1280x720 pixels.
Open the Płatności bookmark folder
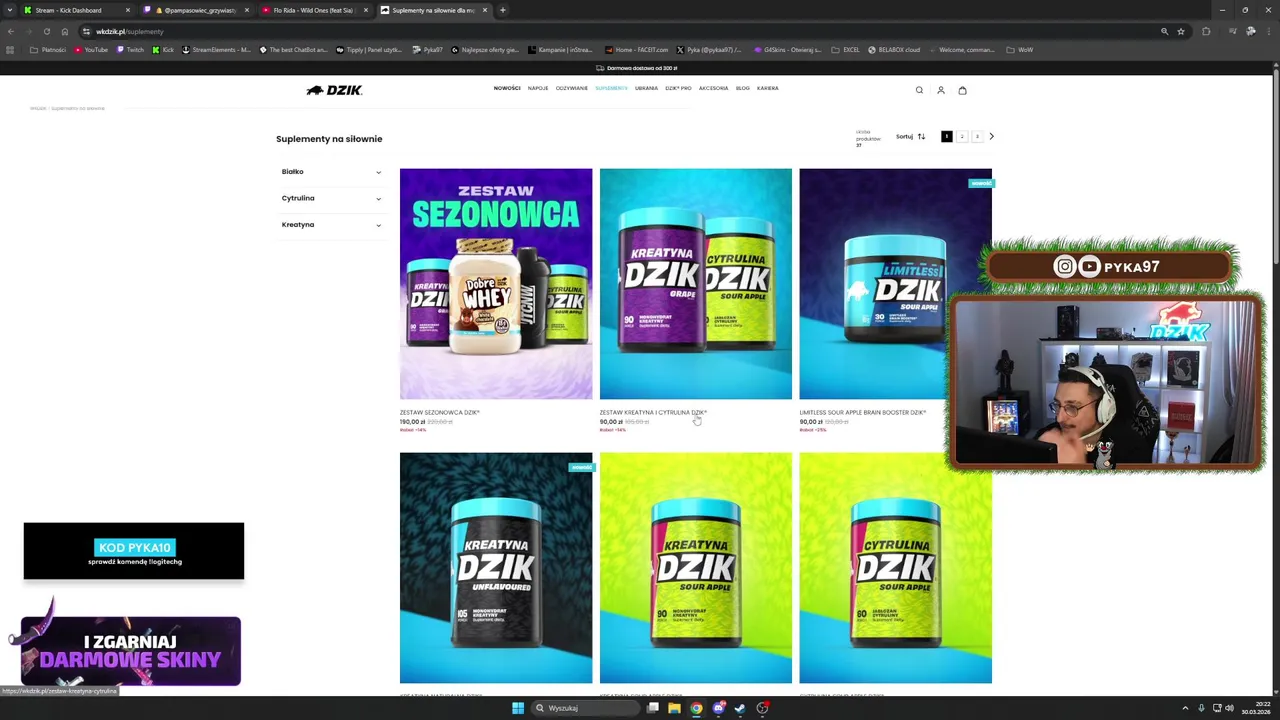48,50
